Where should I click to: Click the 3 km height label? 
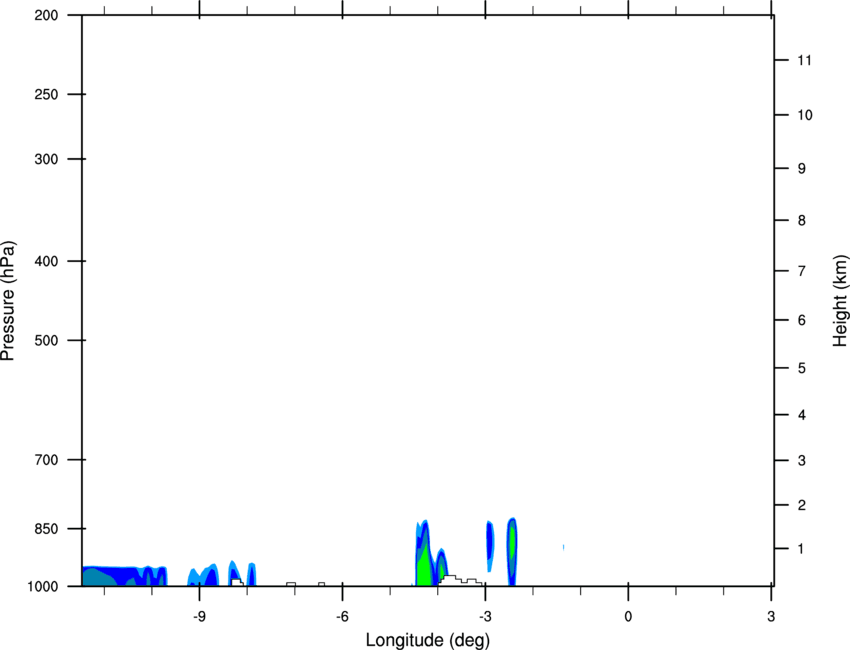click(x=802, y=461)
